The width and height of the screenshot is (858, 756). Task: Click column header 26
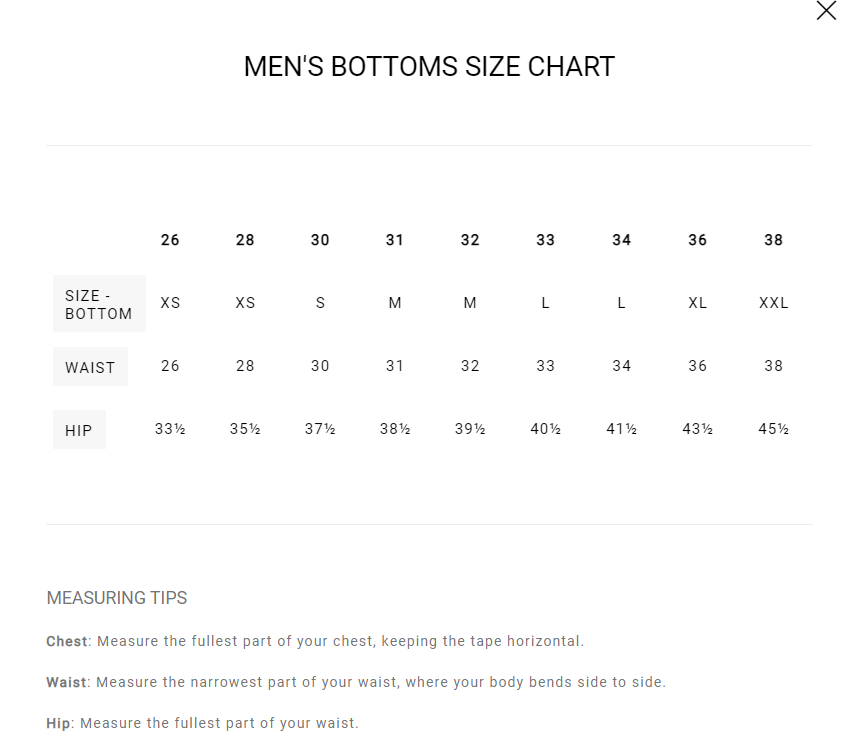[170, 240]
